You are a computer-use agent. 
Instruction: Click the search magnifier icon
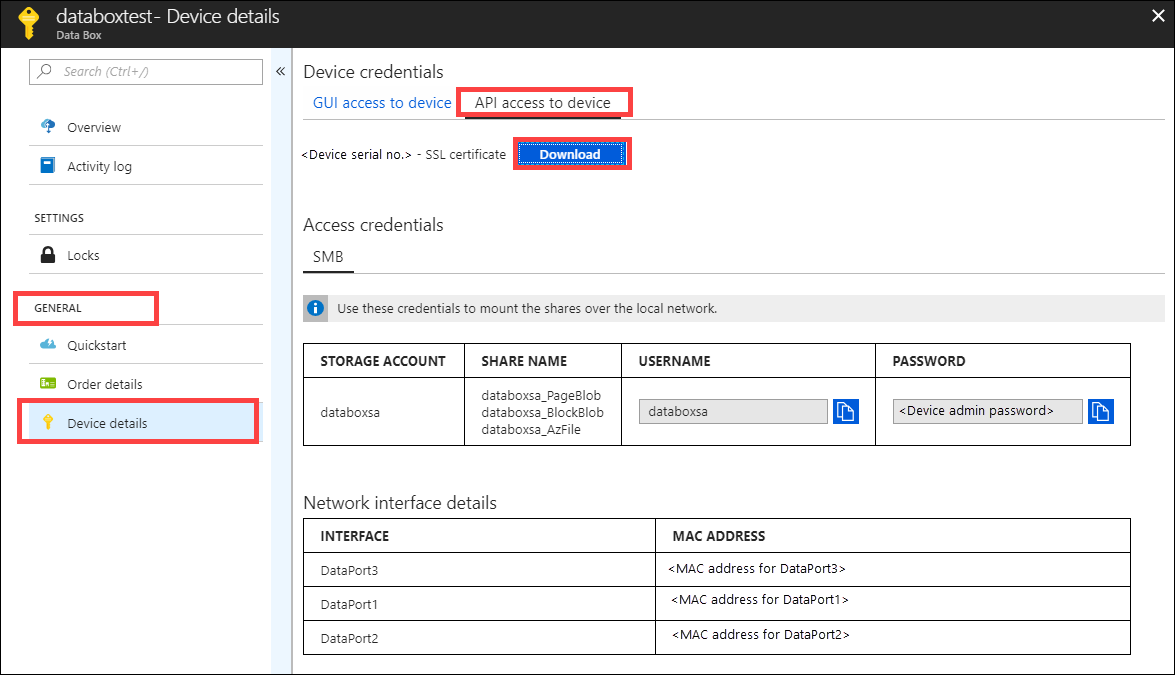coord(43,71)
